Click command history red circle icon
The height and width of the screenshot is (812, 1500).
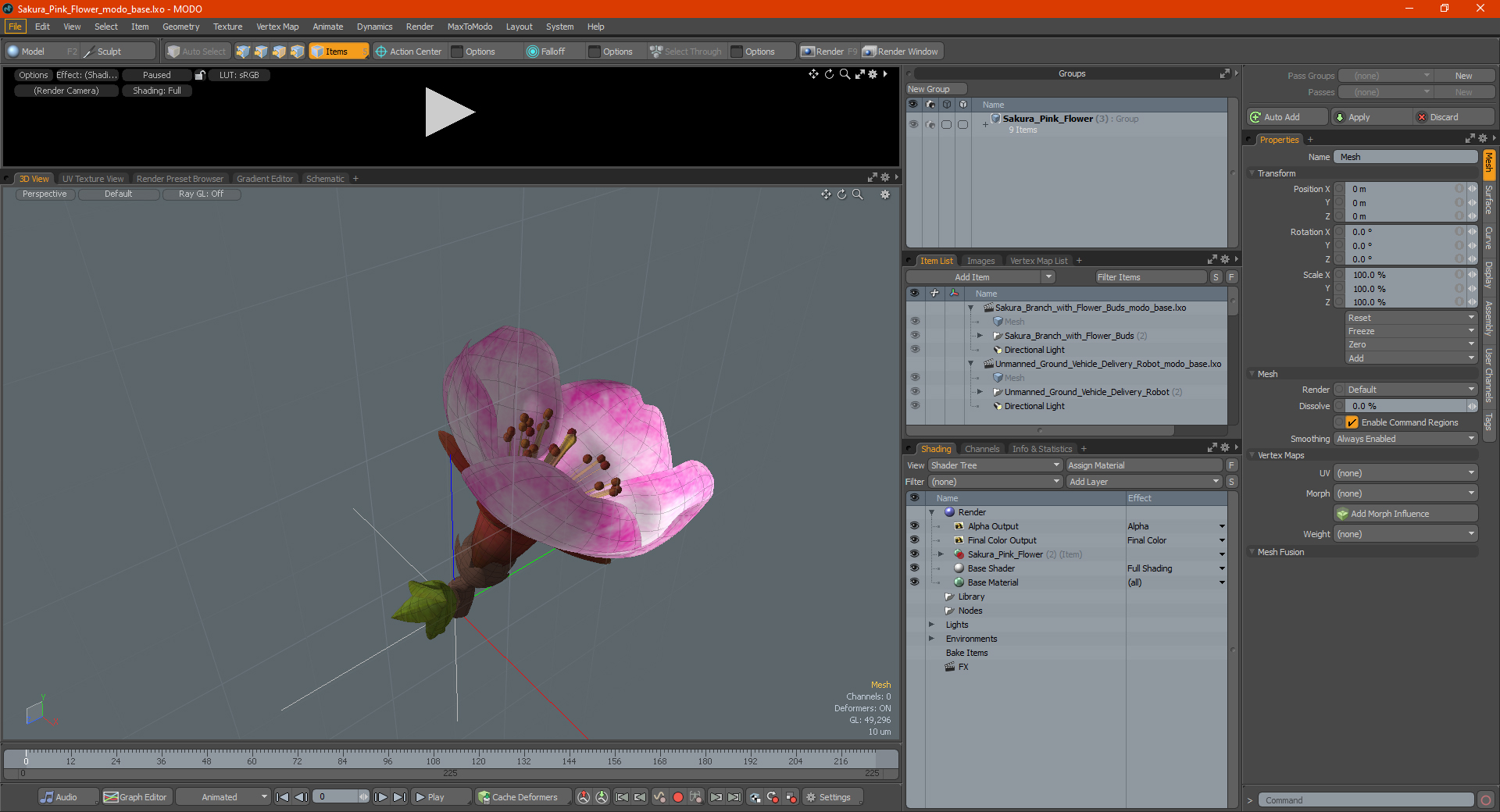point(1486,800)
